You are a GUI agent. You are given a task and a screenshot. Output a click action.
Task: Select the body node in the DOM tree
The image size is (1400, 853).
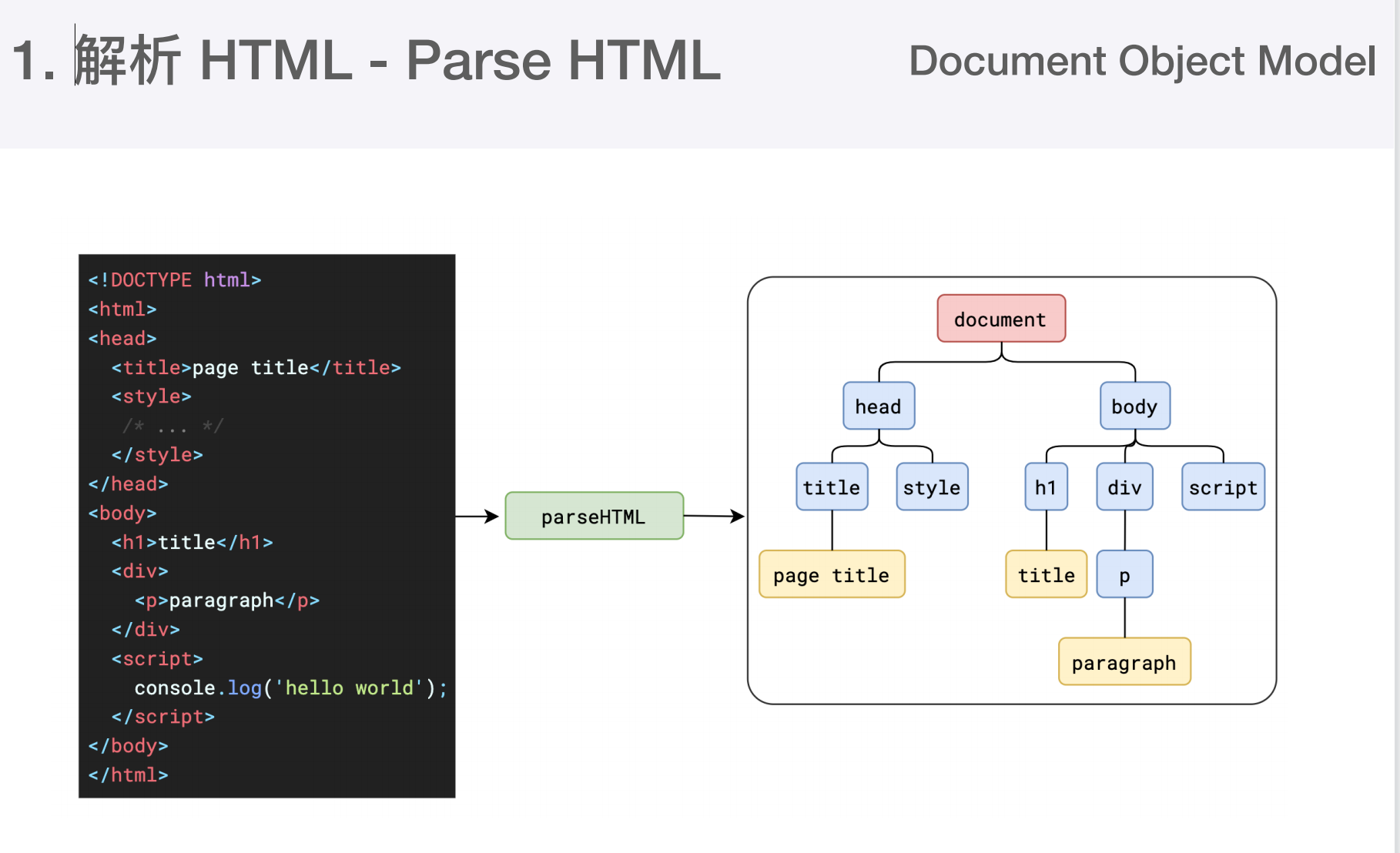1135,406
